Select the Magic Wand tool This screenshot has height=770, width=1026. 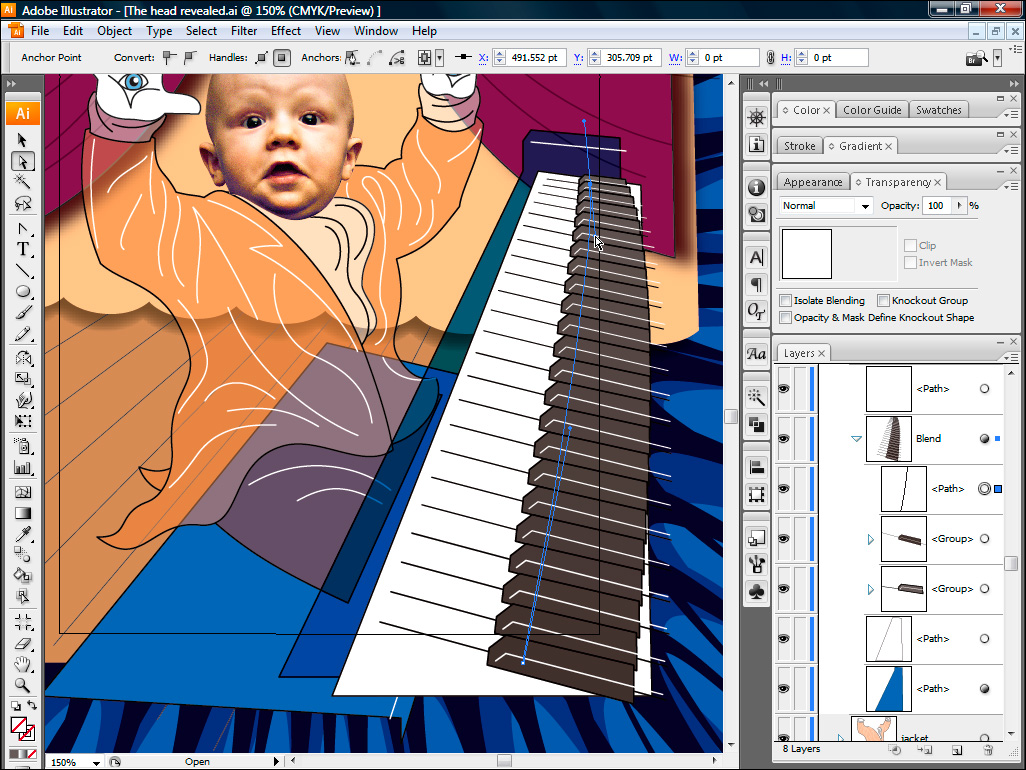[x=23, y=182]
